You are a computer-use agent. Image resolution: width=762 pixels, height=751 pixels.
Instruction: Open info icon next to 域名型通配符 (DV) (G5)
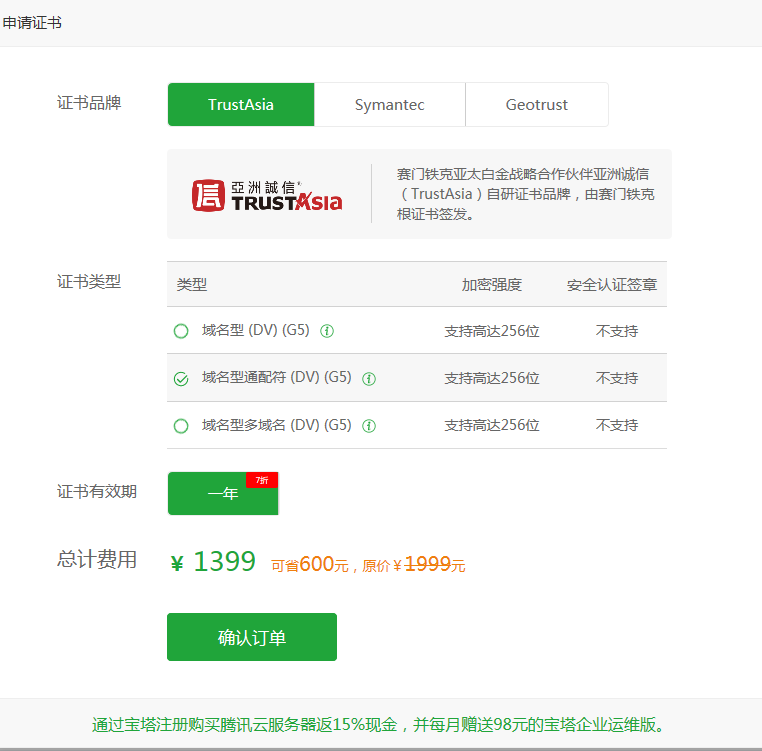(369, 379)
